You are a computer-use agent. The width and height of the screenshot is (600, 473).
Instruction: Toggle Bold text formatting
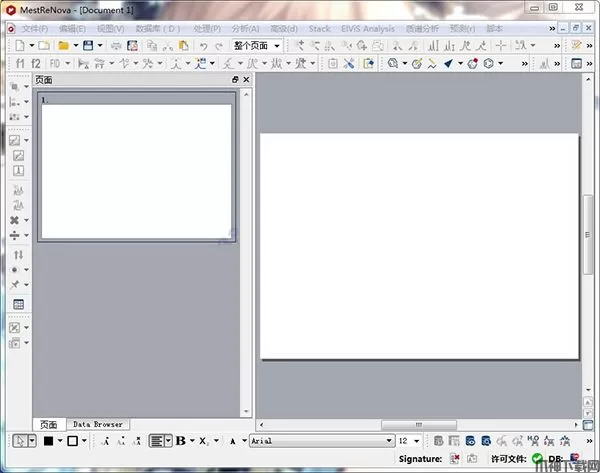coord(180,440)
